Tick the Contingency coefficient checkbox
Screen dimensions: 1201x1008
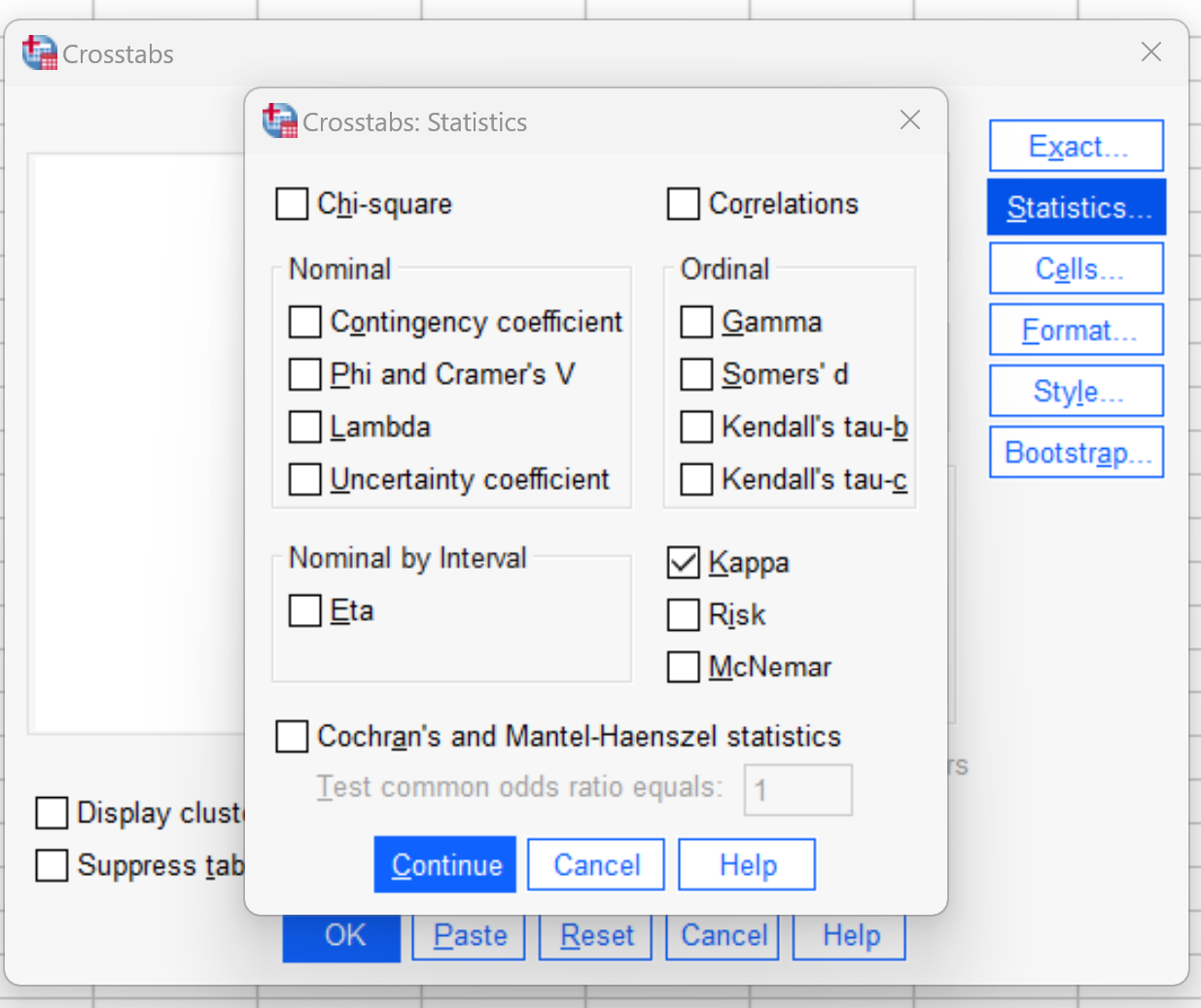tap(305, 322)
